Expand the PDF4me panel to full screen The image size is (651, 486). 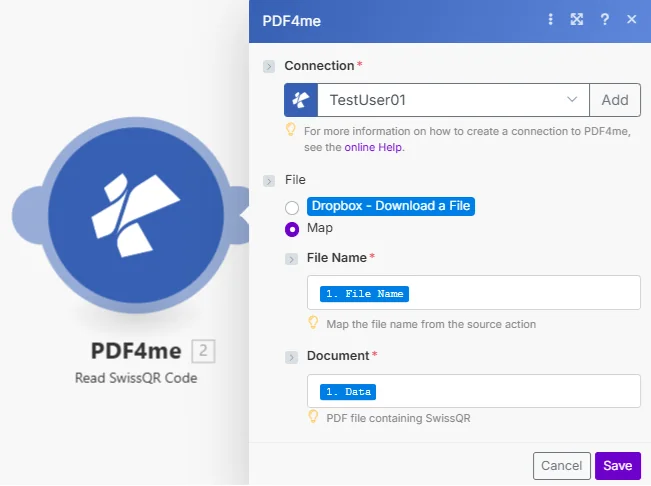[x=577, y=20]
